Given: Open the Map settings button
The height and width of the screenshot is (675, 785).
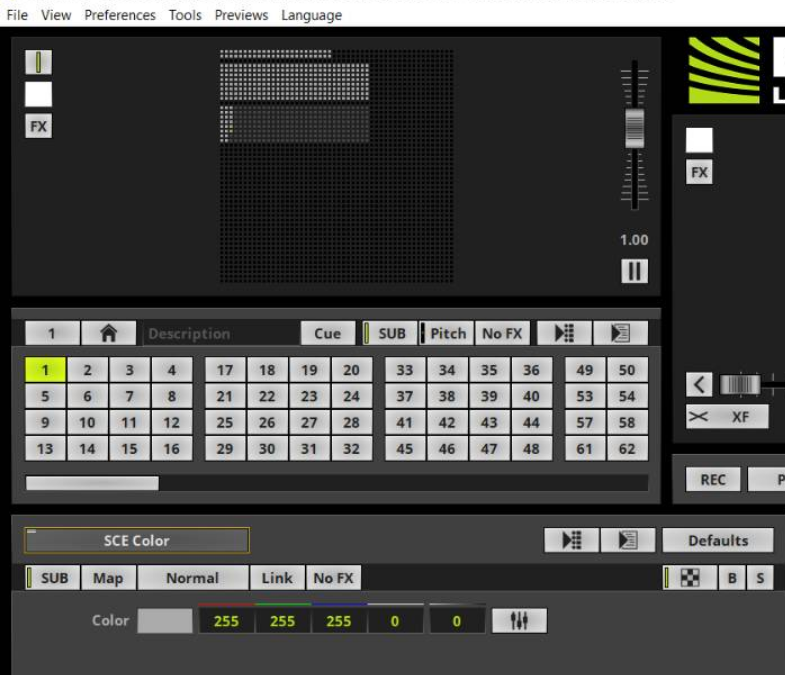Looking at the screenshot, I should [x=108, y=578].
